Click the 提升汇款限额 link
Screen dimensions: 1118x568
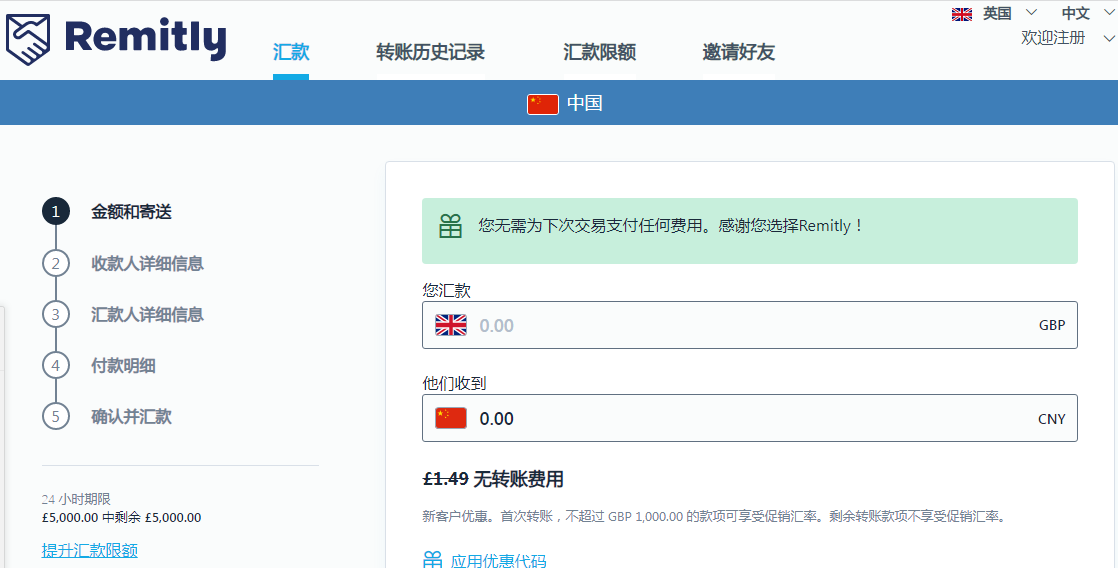90,550
